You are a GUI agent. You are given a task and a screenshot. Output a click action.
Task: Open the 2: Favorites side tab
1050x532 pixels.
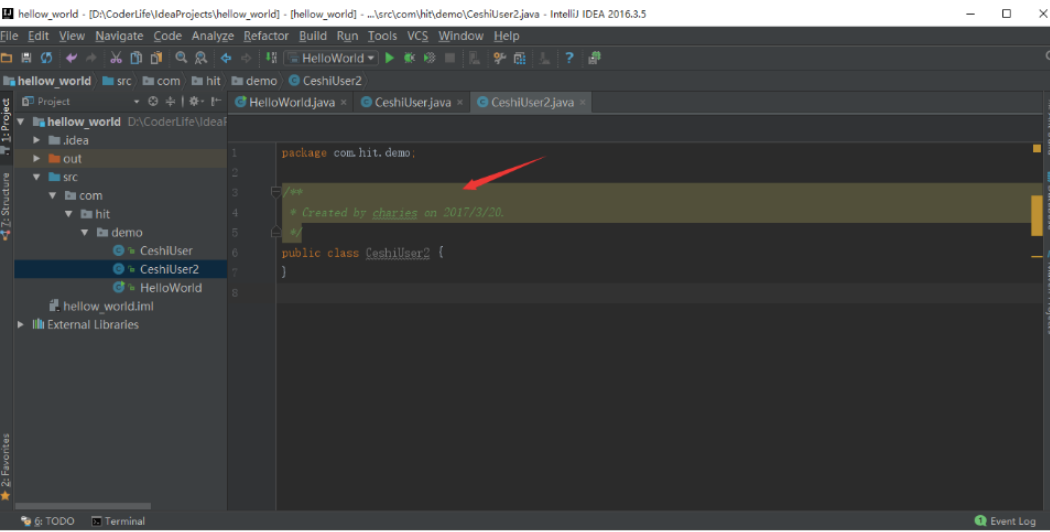pos(6,467)
